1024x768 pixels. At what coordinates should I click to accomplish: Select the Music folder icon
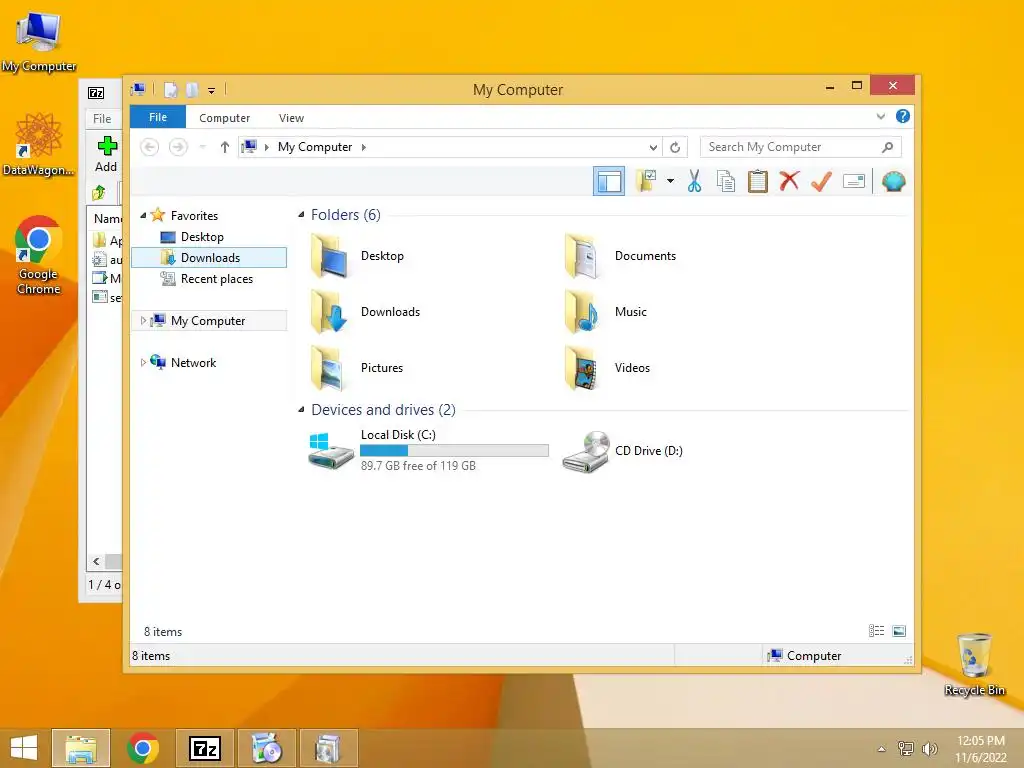pyautogui.click(x=583, y=312)
